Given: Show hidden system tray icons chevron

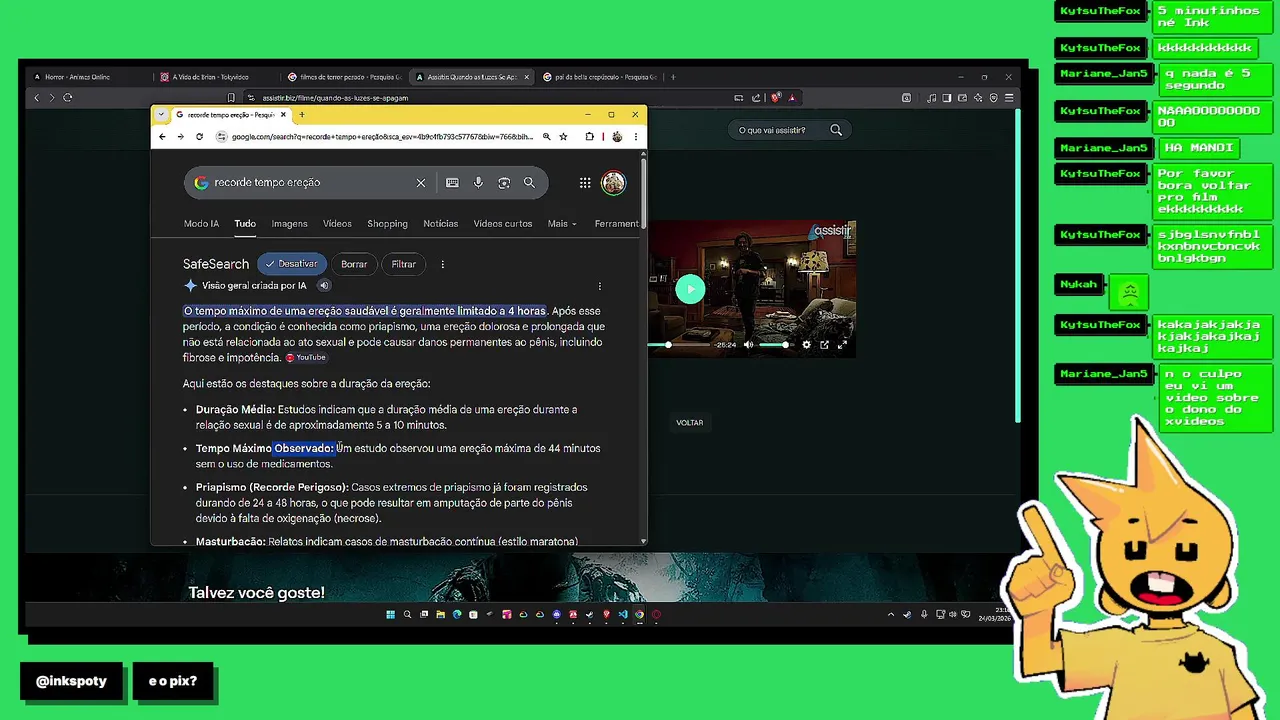Looking at the screenshot, I should [891, 615].
